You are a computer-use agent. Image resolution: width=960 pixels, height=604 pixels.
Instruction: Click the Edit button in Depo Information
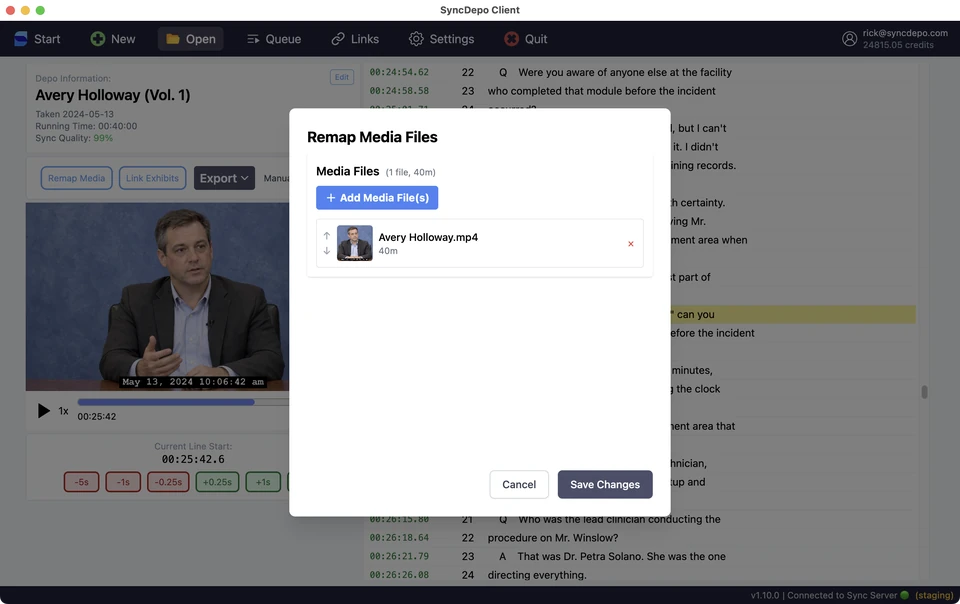pyautogui.click(x=342, y=77)
